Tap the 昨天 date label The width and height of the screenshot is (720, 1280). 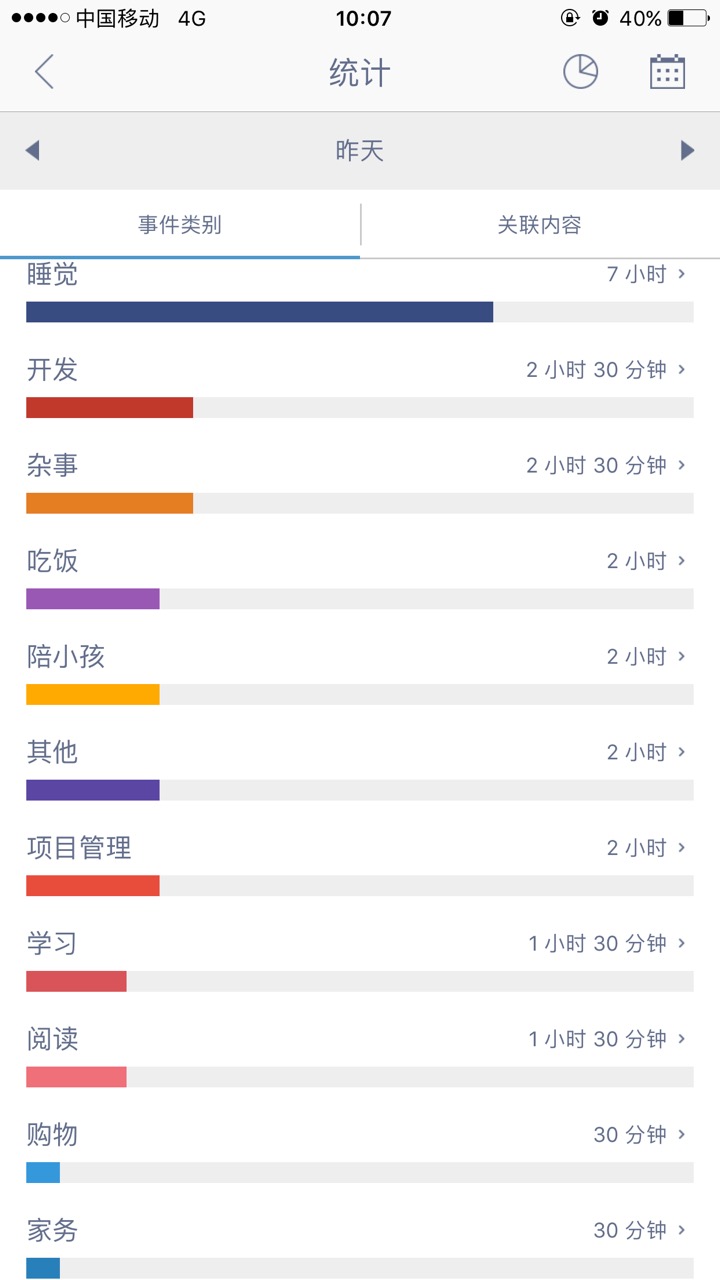[x=360, y=151]
